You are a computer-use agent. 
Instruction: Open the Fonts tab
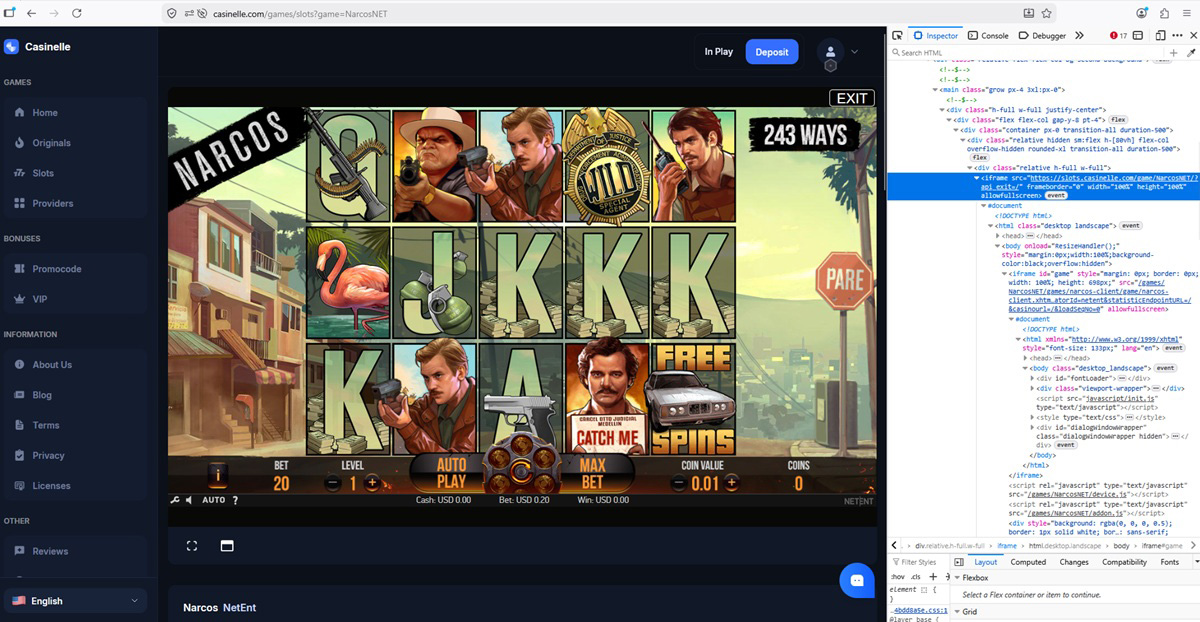pos(1170,562)
